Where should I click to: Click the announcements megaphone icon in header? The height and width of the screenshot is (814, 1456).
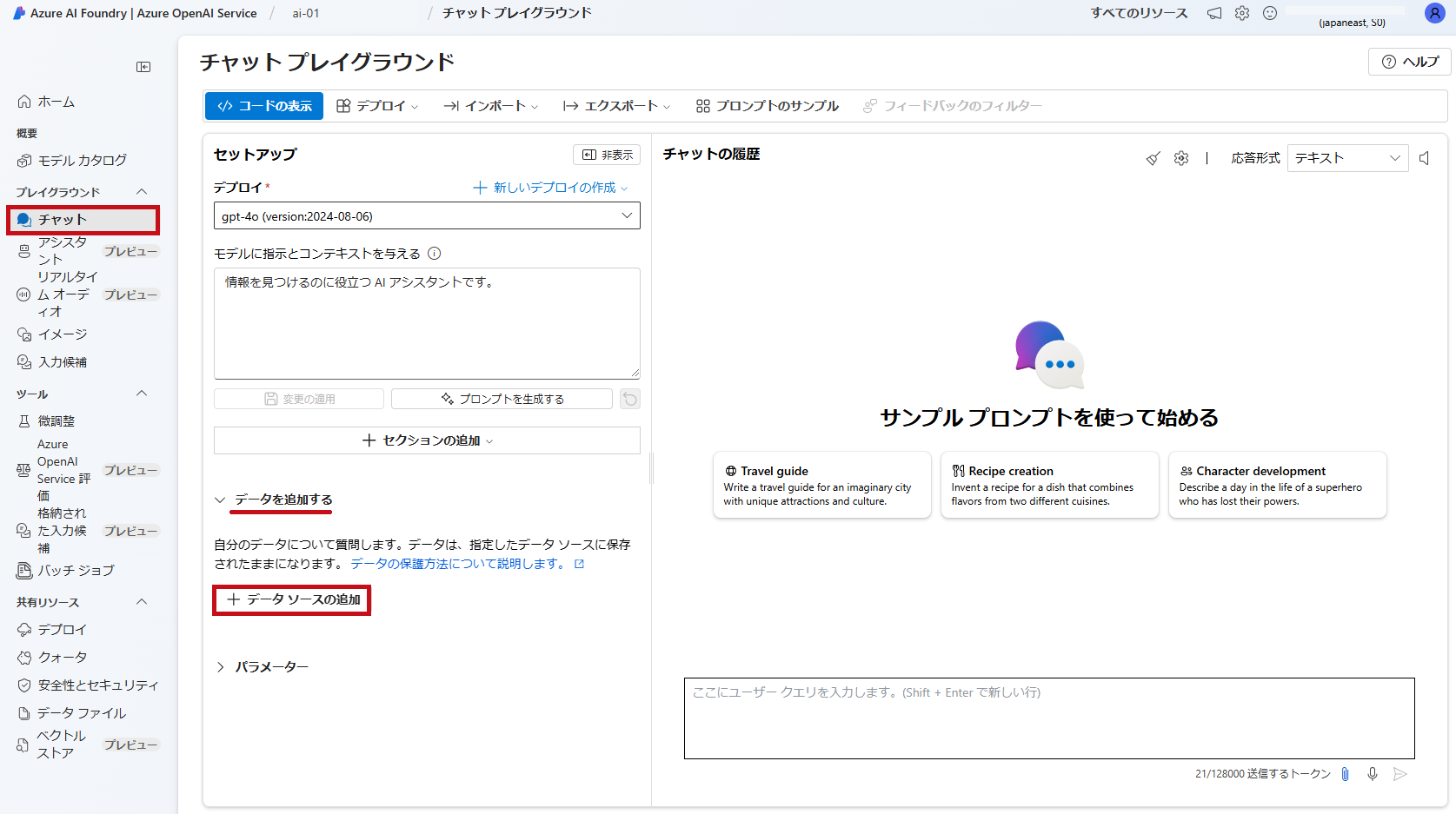pos(1214,13)
